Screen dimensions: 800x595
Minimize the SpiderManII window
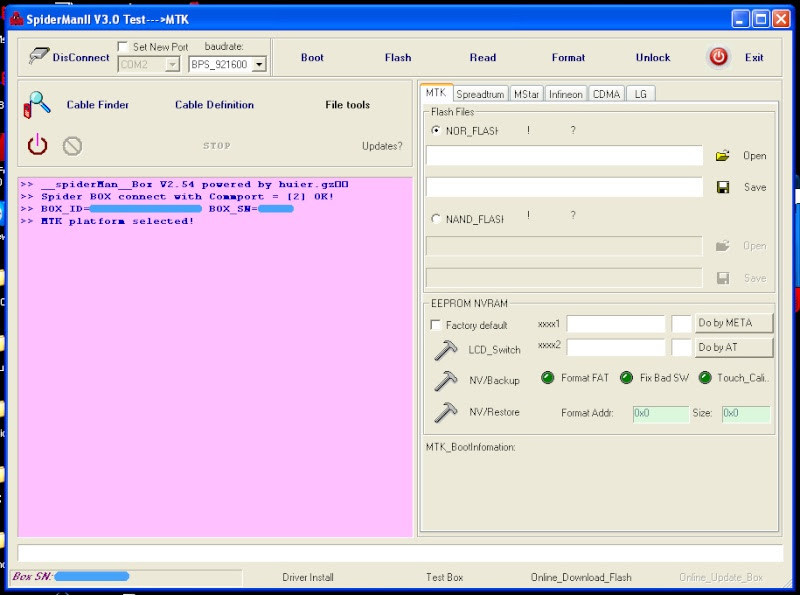[x=740, y=19]
